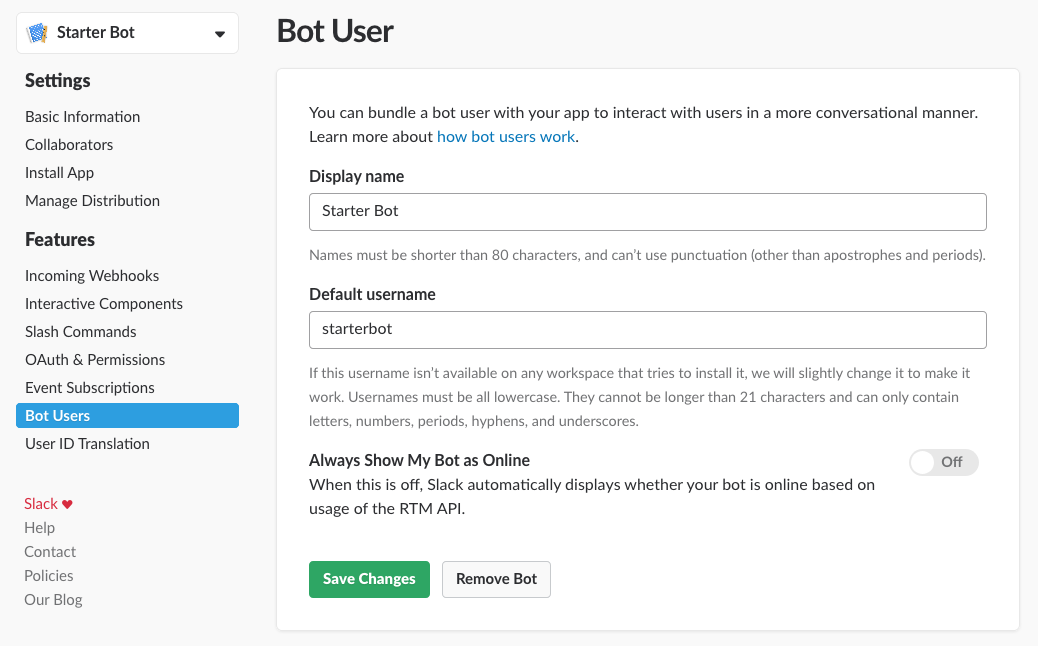Select Event Subscriptions in the sidebar
The width and height of the screenshot is (1038, 646).
(x=89, y=388)
